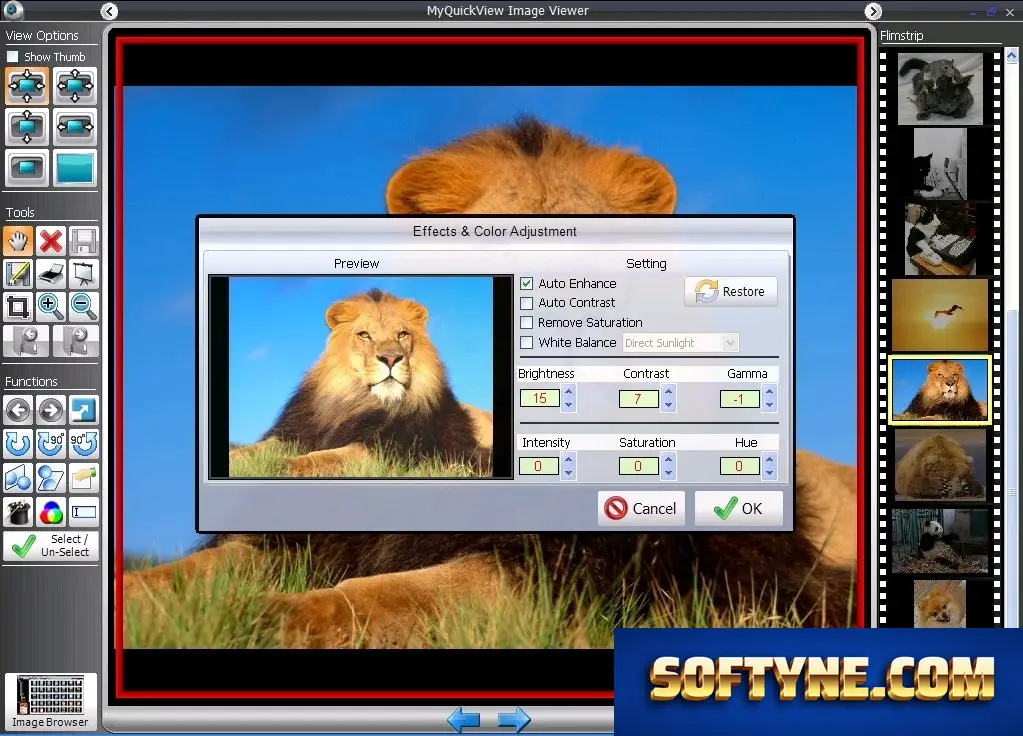
Task: Decrease Gamma with the down arrow
Action: (x=769, y=405)
